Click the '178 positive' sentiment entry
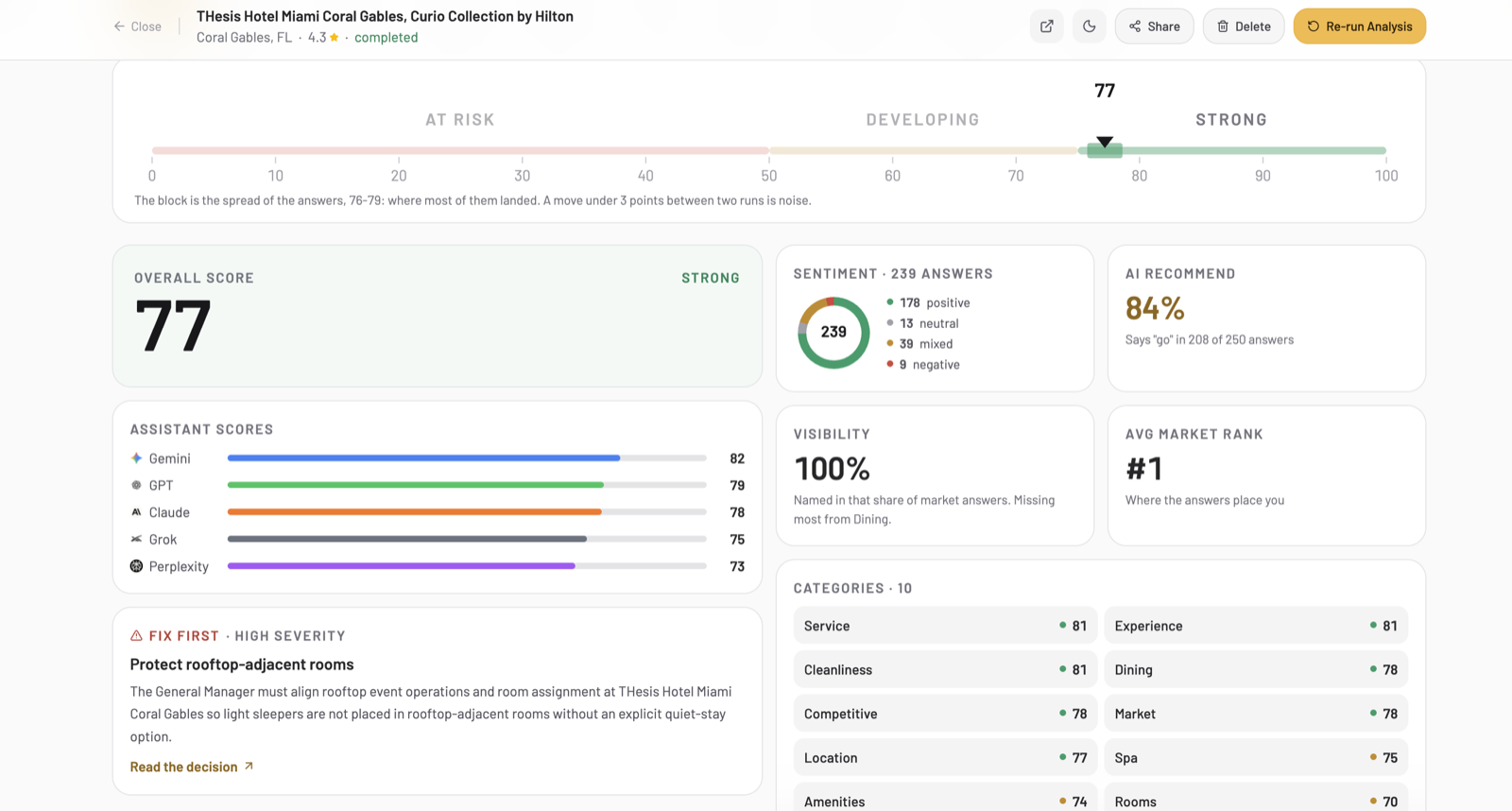Image resolution: width=1512 pixels, height=811 pixels. [928, 302]
